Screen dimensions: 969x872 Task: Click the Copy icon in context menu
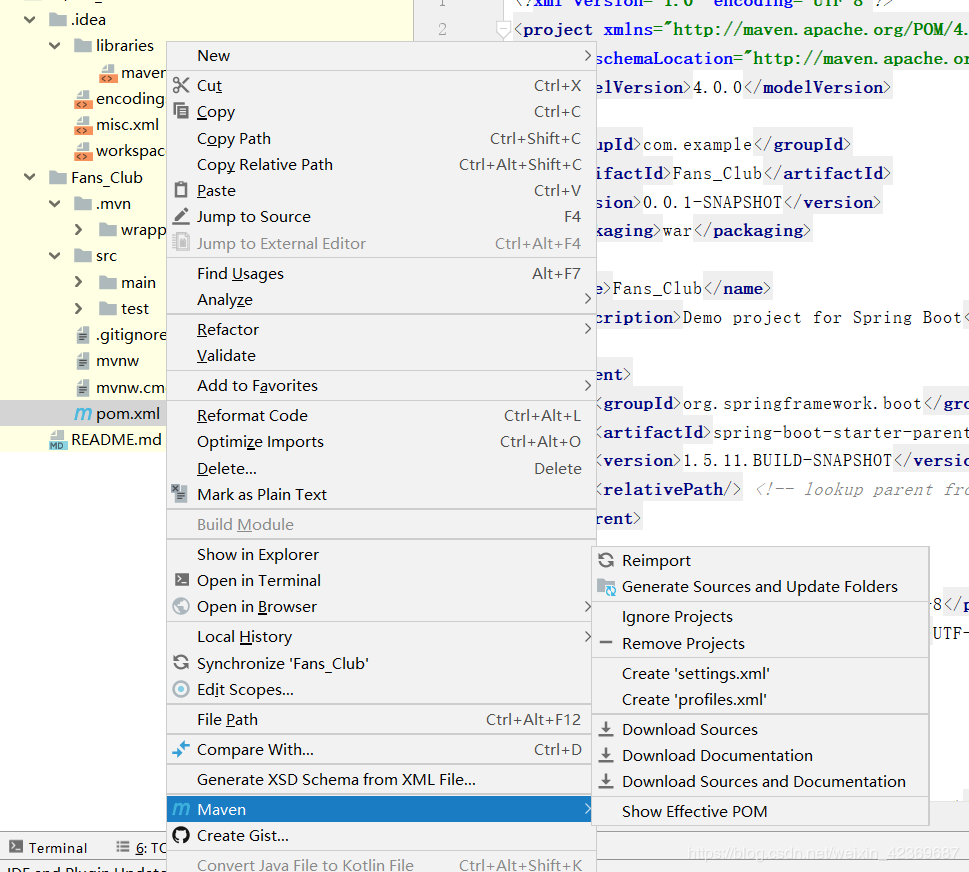[x=181, y=111]
